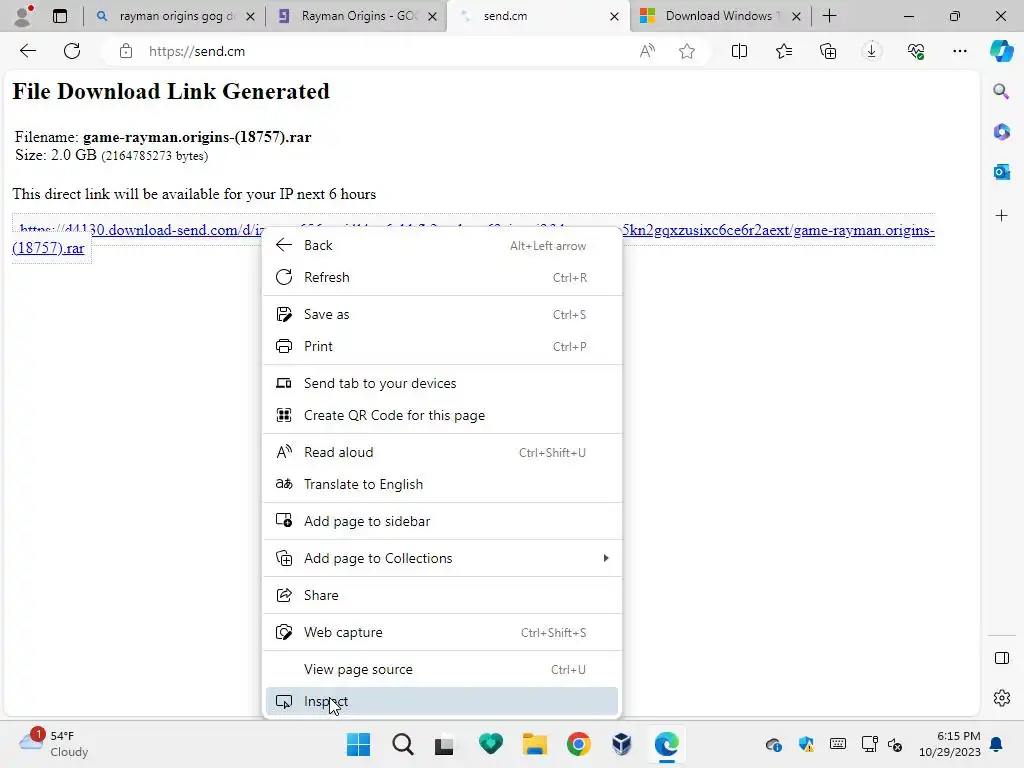
Task: Open the Downloads toolbar icon
Action: (871, 51)
